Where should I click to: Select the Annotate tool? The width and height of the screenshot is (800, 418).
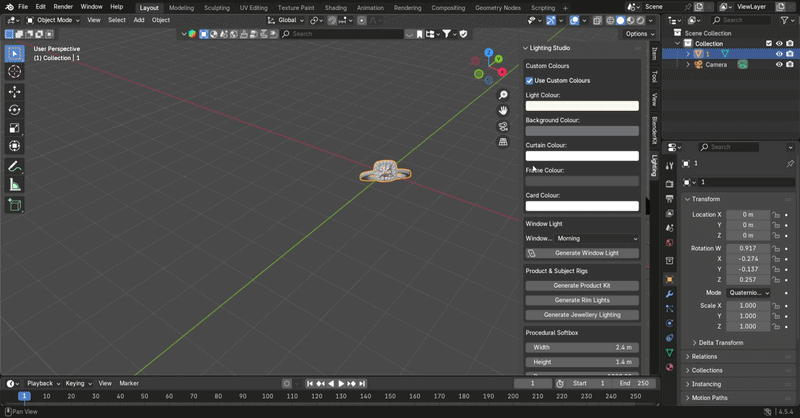point(14,166)
